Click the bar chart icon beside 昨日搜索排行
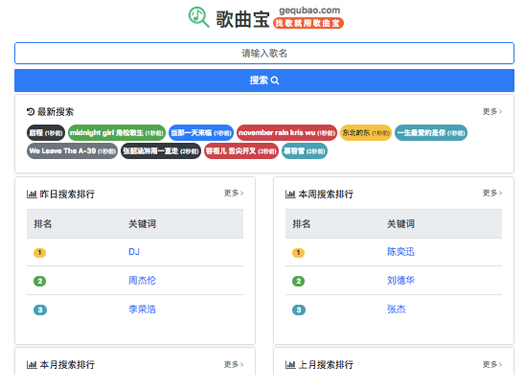Image resolution: width=523 pixels, height=375 pixels. [32, 194]
